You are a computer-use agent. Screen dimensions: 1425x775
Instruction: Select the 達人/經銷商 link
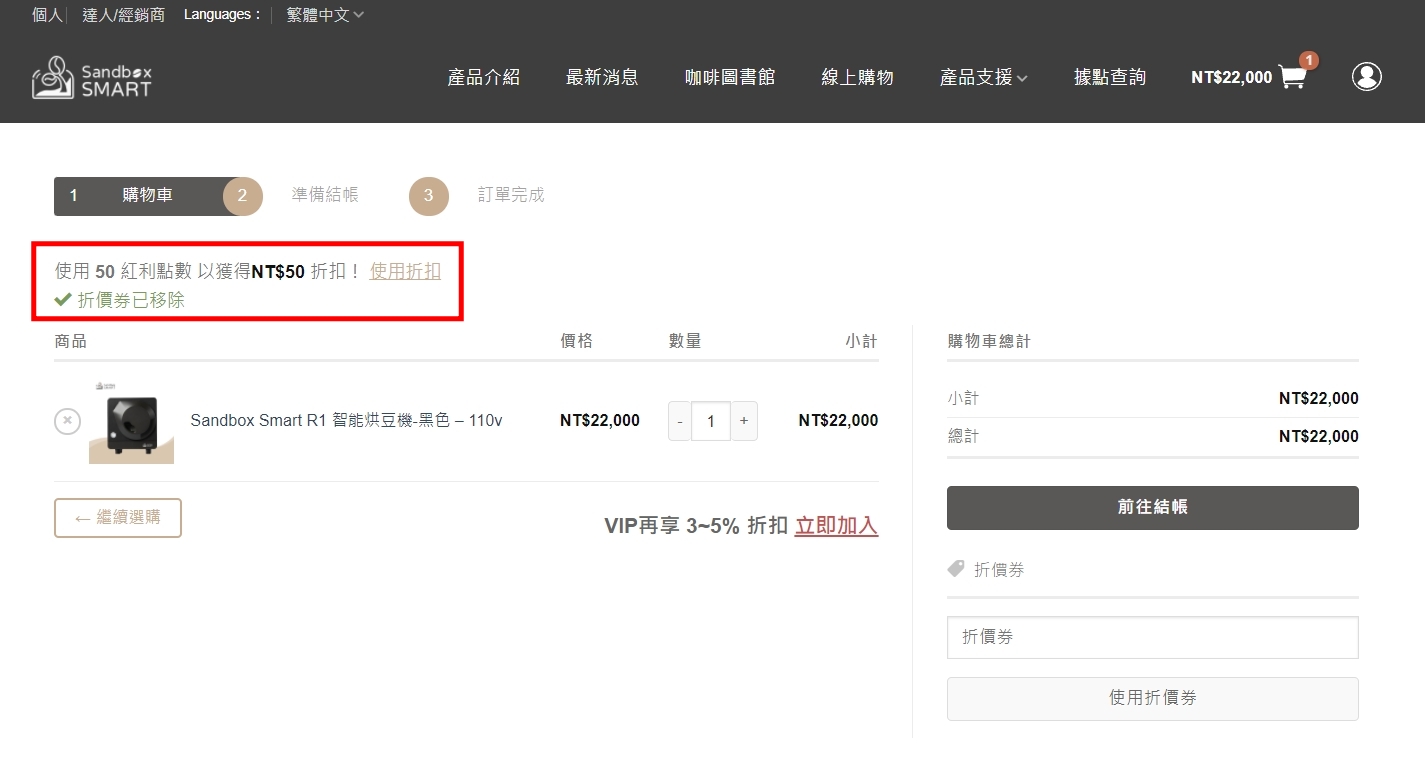click(x=124, y=15)
